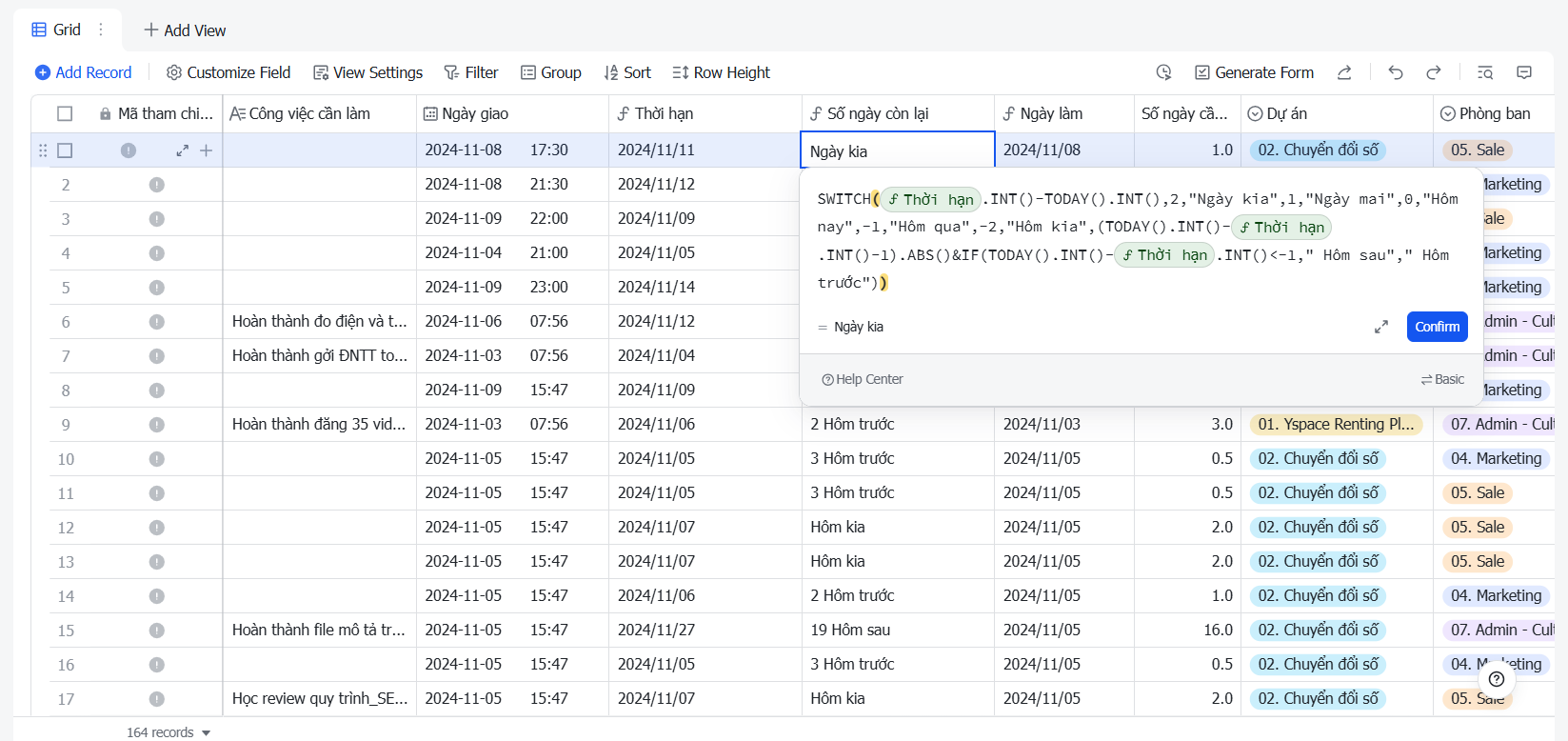
Task: Click Add Record
Action: (84, 72)
